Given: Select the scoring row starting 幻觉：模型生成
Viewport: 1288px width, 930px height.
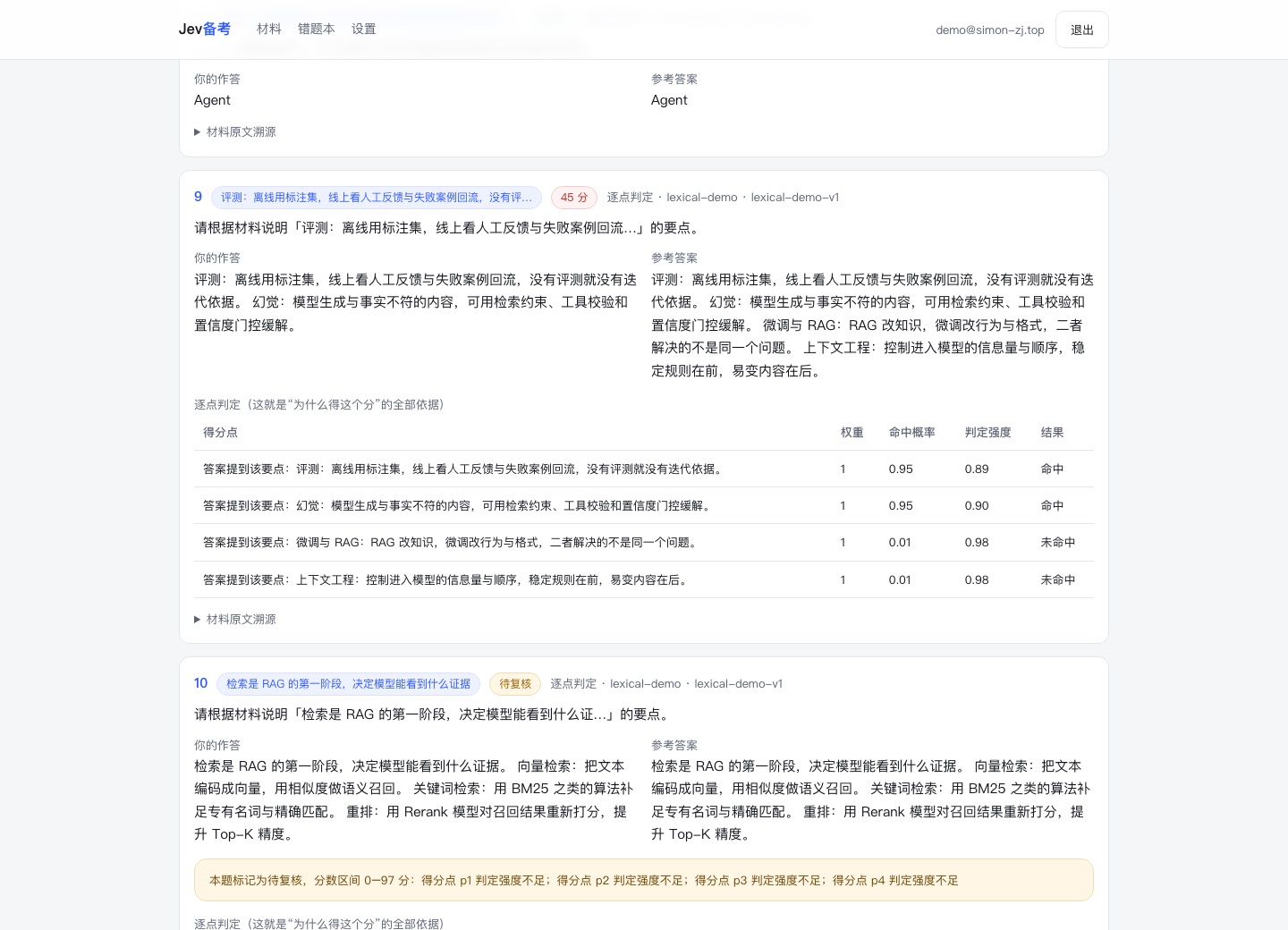Looking at the screenshot, I should (x=644, y=506).
